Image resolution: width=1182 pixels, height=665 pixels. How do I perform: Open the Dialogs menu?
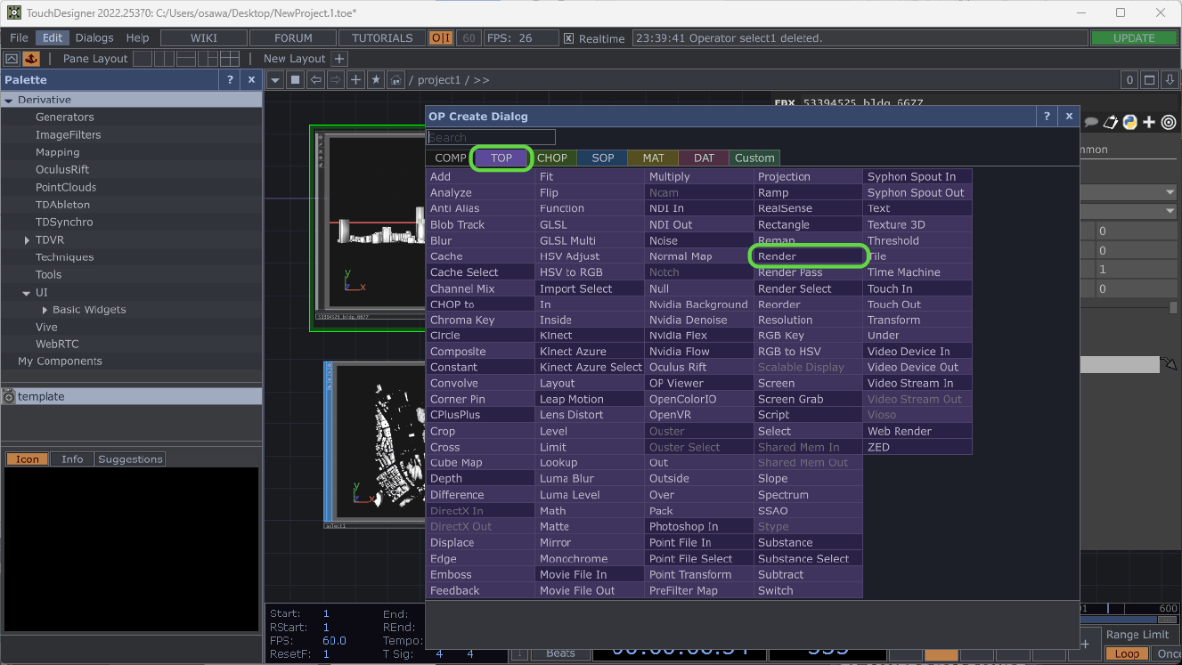[94, 38]
